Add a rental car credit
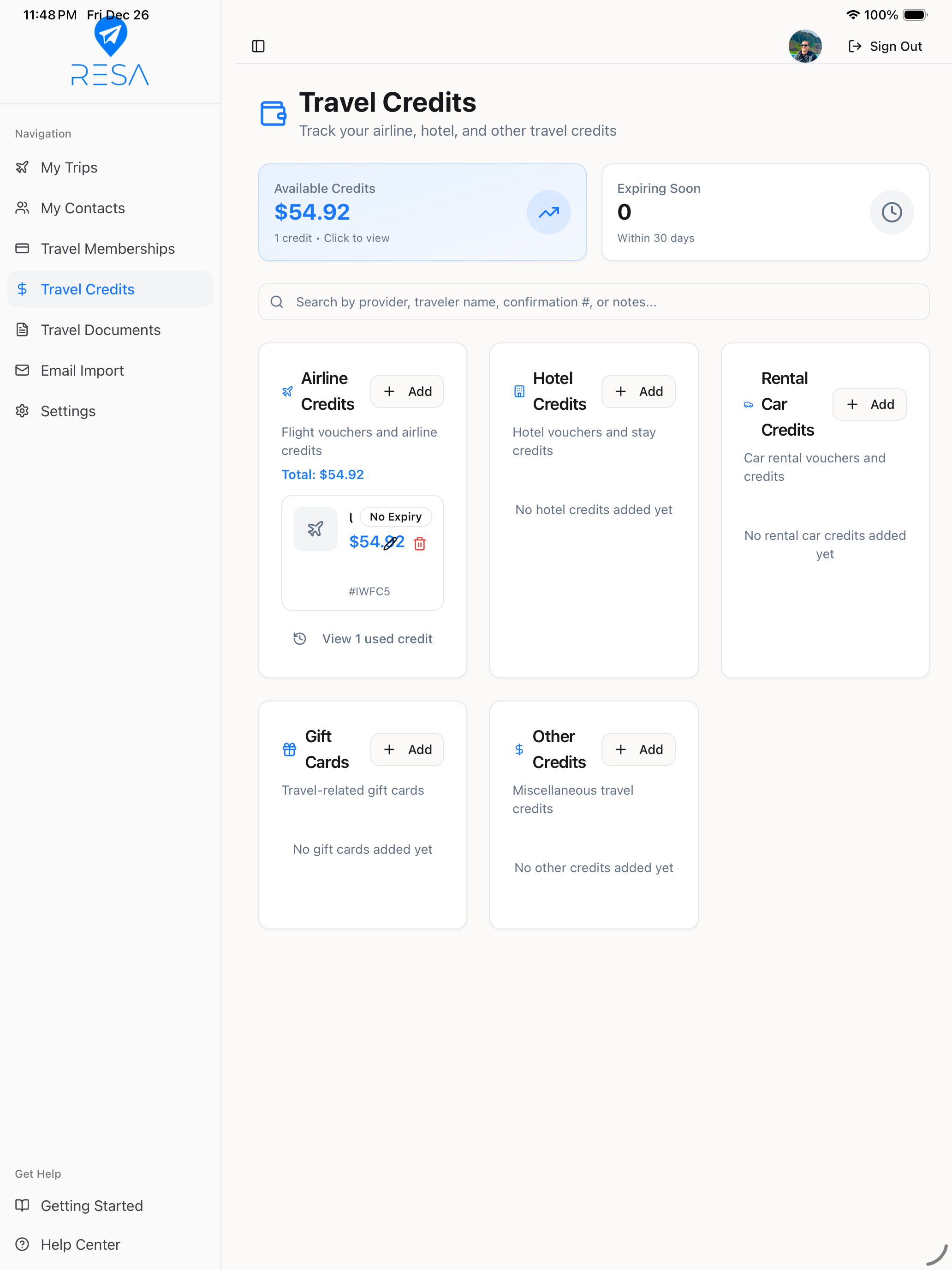952x1270 pixels. tap(870, 404)
